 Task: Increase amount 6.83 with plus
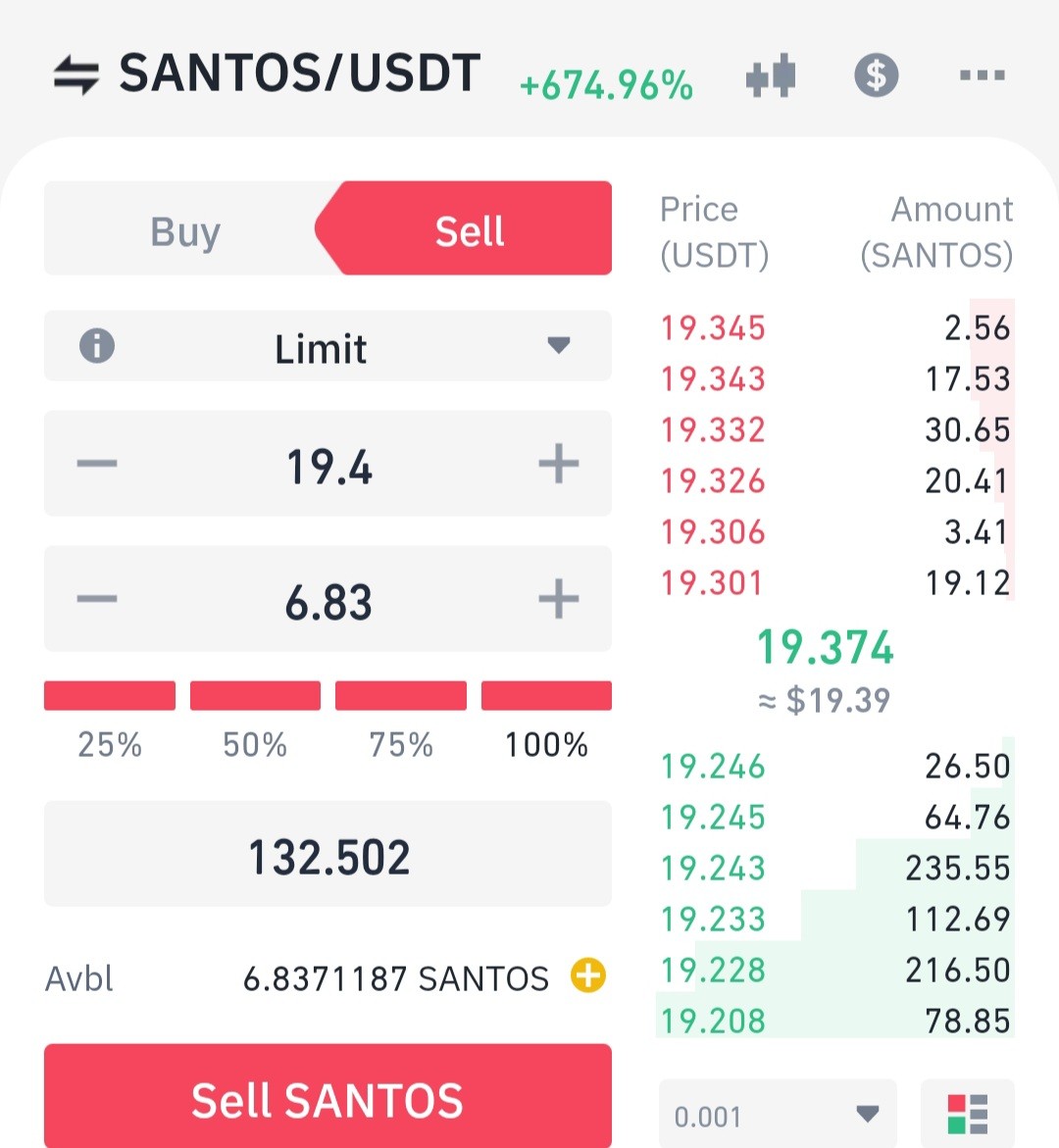tap(559, 599)
